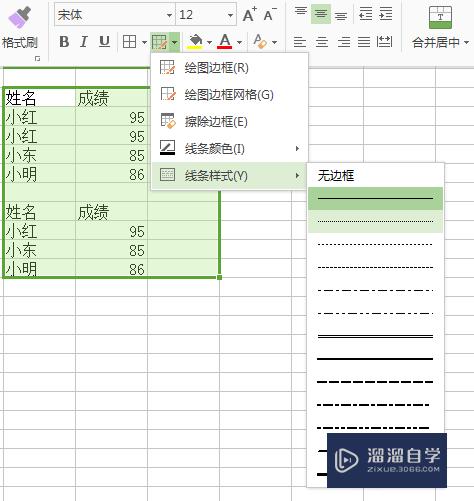The height and width of the screenshot is (501, 474).
Task: Select the thin dash-dot line style
Action: tap(375, 290)
